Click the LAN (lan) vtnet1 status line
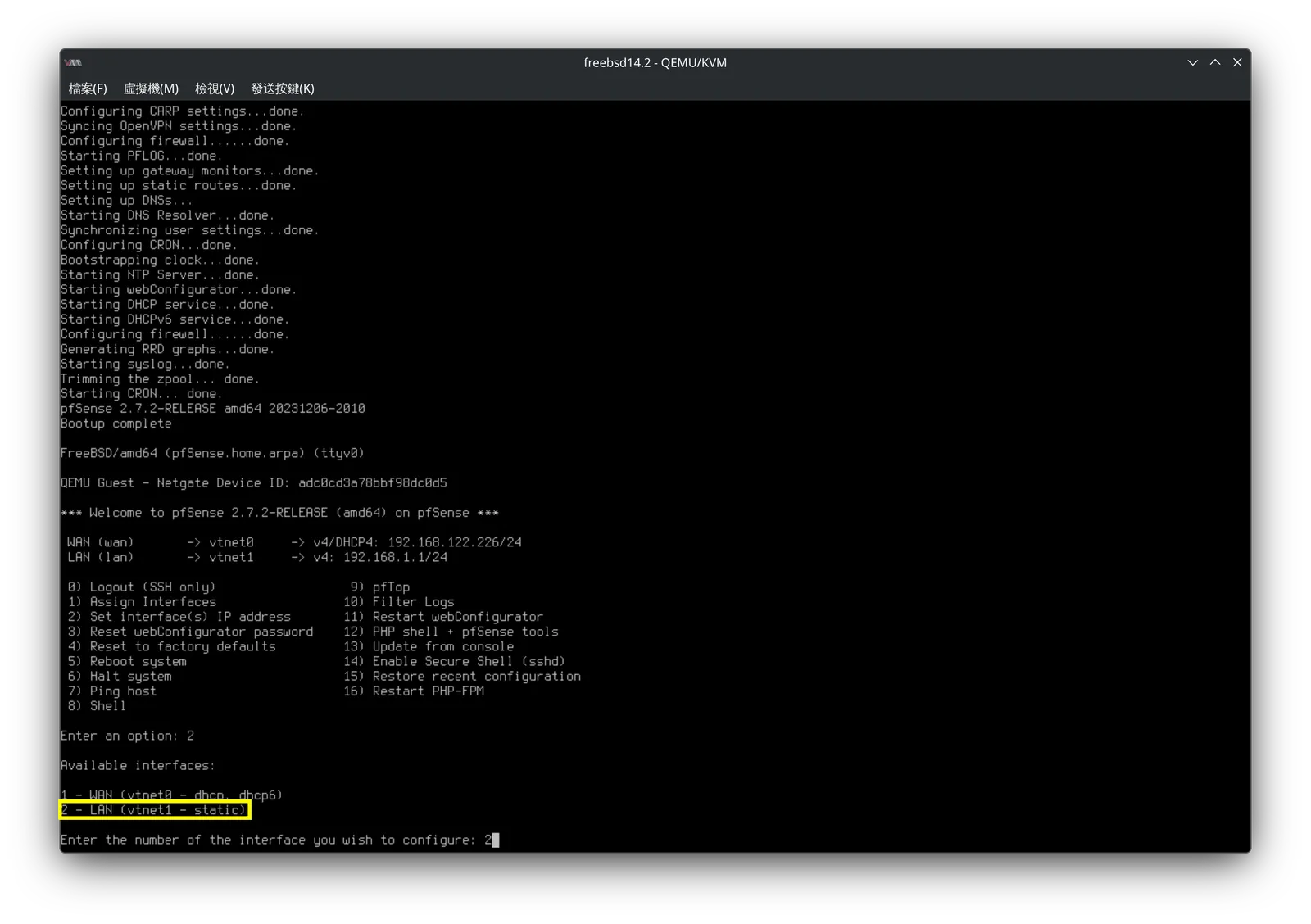The width and height of the screenshot is (1311, 924). [x=257, y=557]
